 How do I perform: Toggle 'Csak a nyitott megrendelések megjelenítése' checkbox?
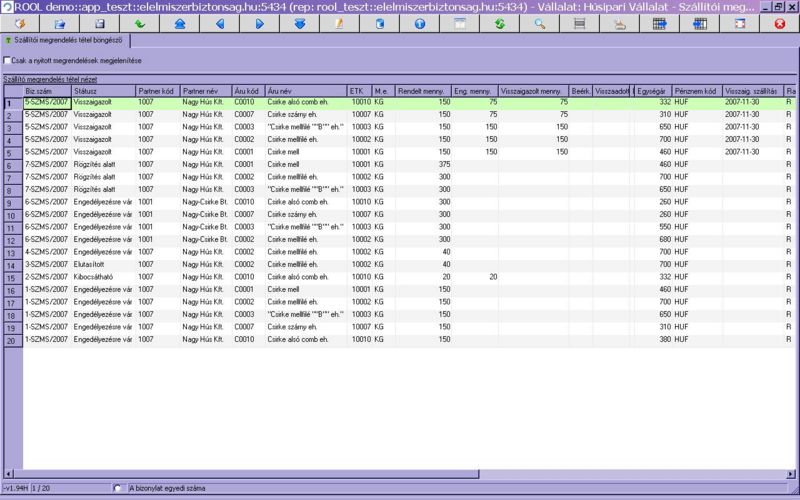(7, 61)
